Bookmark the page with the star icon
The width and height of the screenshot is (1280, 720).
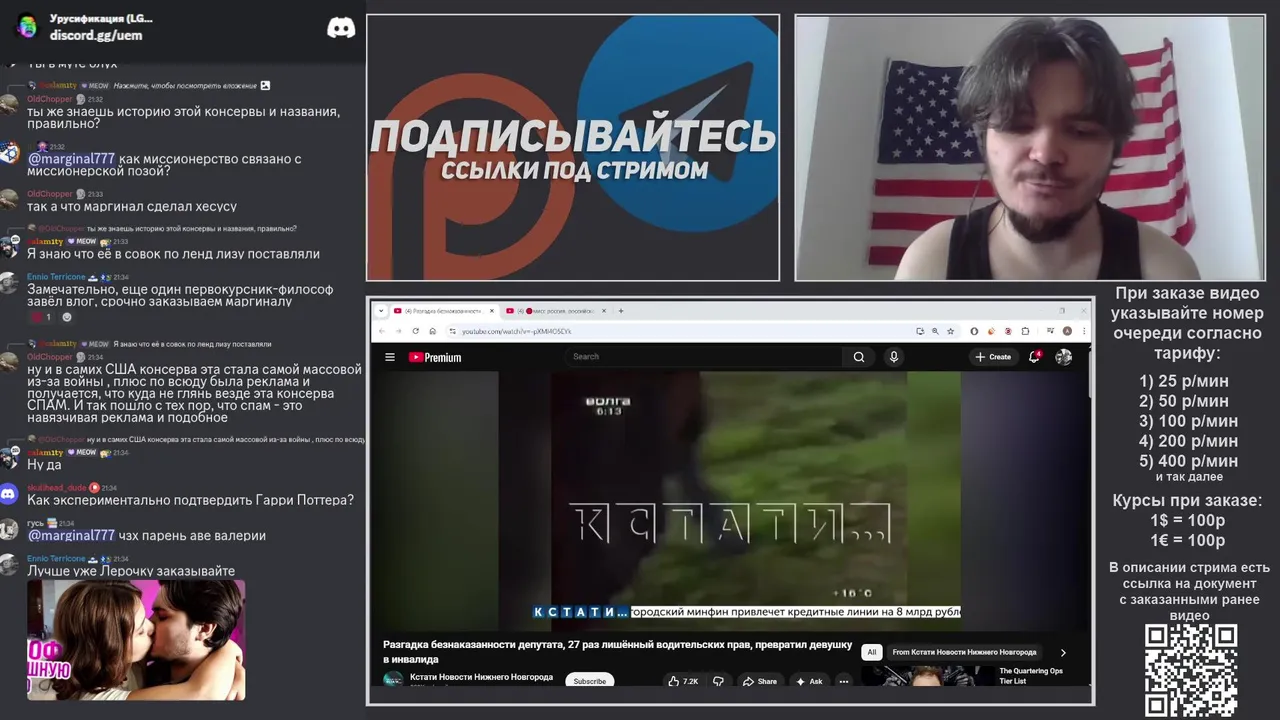click(950, 331)
